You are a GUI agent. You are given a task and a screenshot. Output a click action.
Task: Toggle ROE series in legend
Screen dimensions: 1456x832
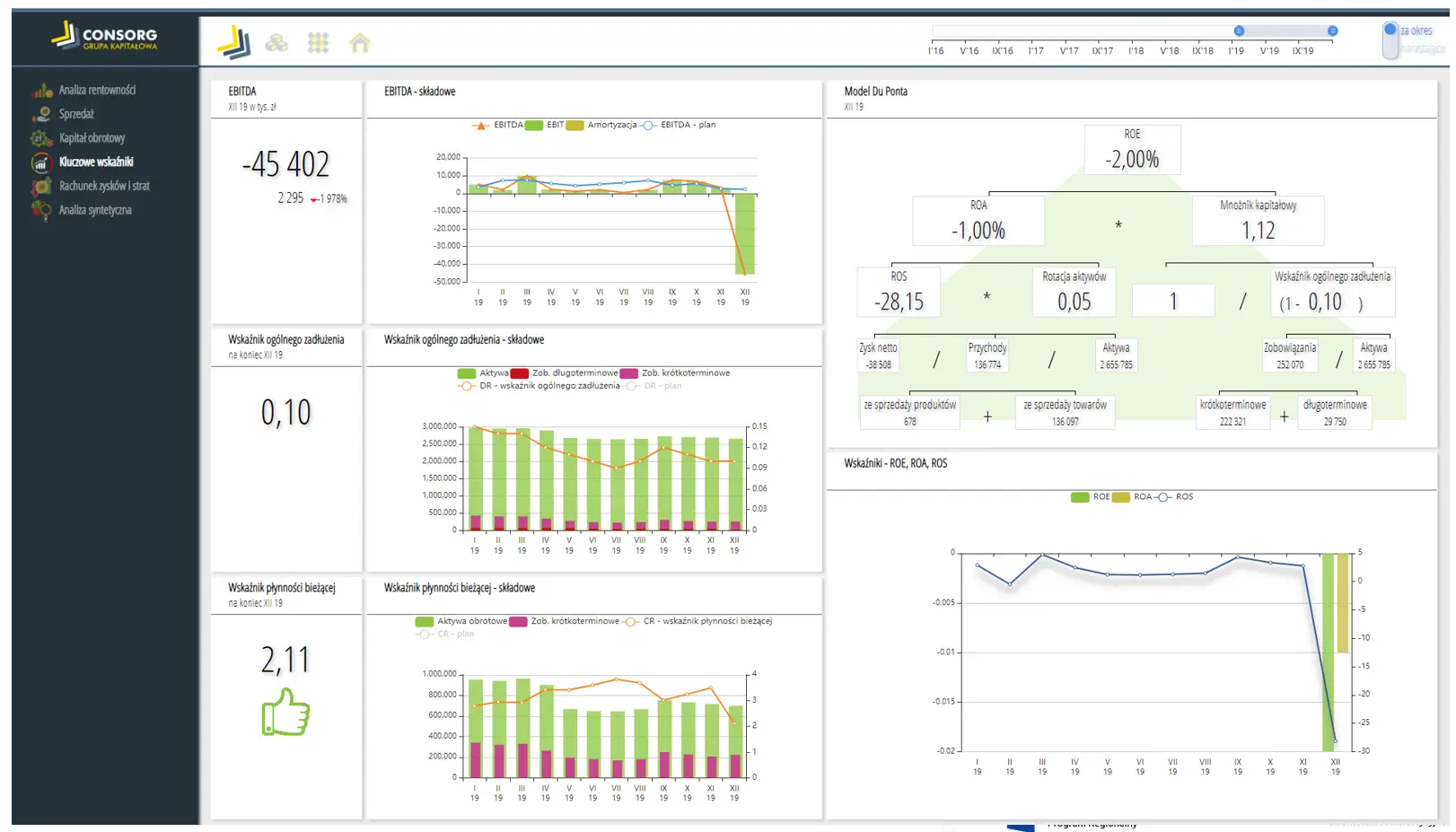click(1091, 496)
